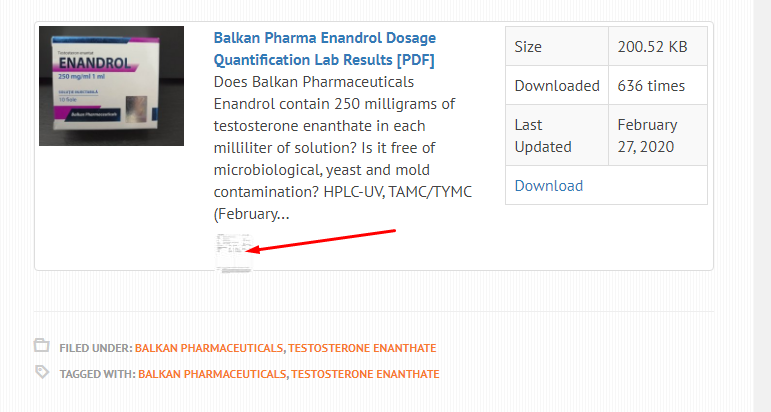Open the Enandrol Dosage Quantification Lab Results title link
The image size is (771, 412).
pos(324,49)
